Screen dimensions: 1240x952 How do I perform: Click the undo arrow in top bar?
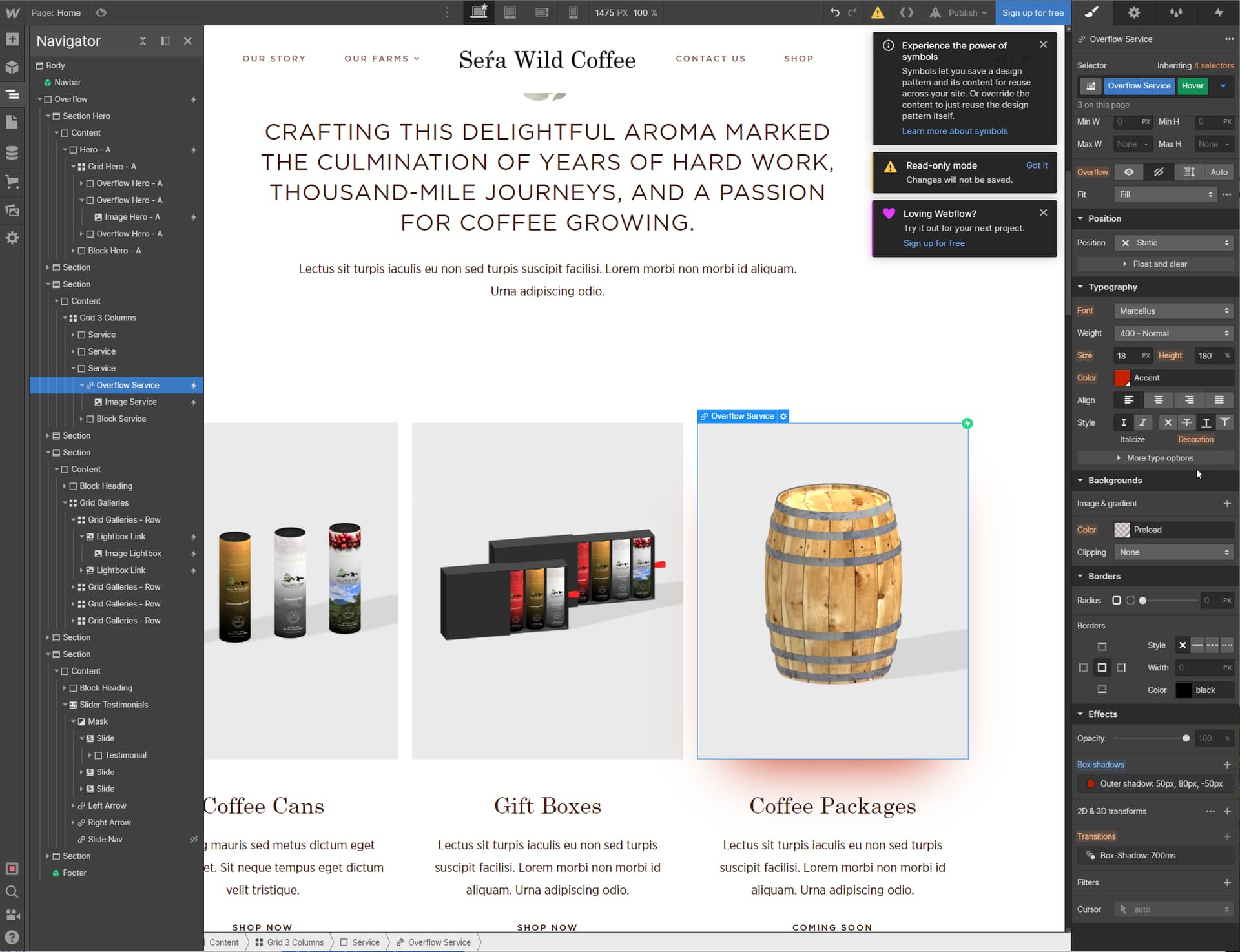click(834, 12)
